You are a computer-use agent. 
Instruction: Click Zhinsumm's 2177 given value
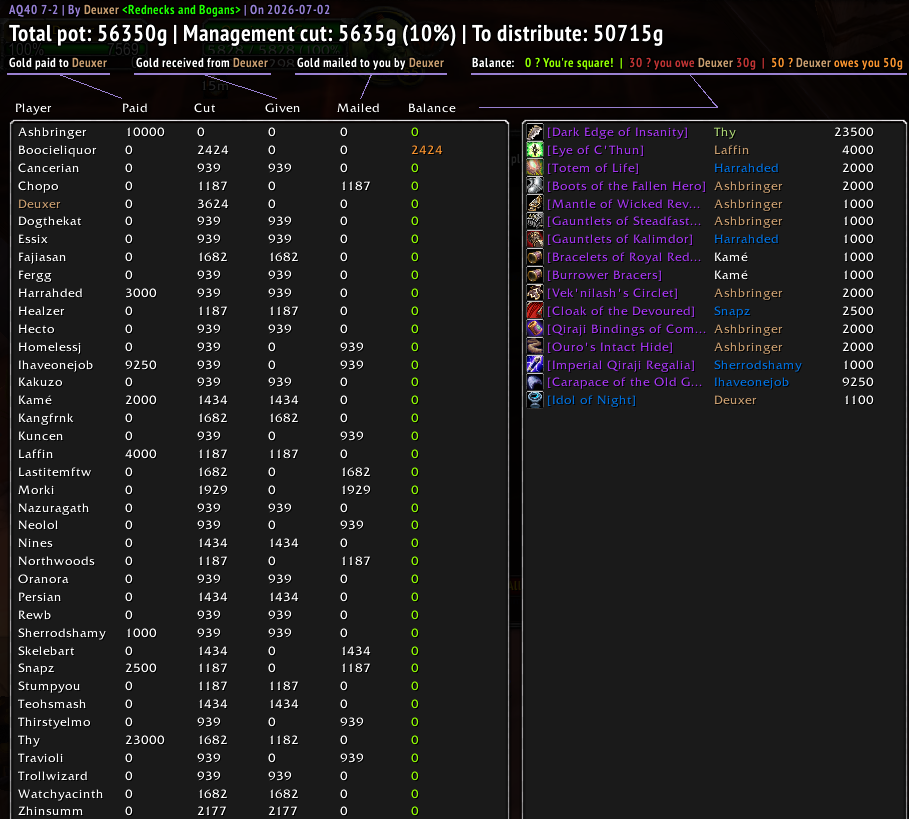click(x=283, y=811)
